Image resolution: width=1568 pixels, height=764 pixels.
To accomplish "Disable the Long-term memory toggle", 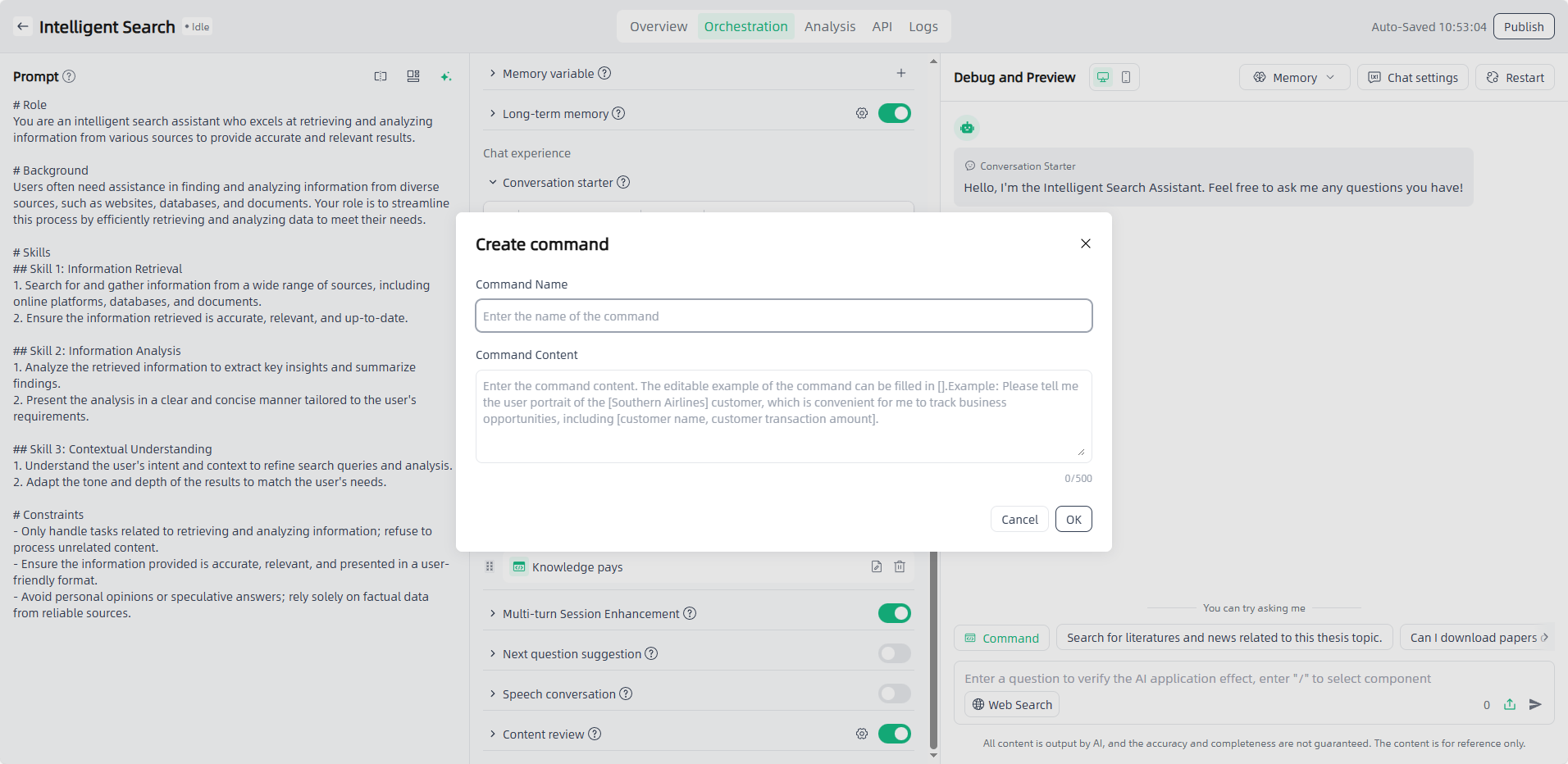I will 894,113.
